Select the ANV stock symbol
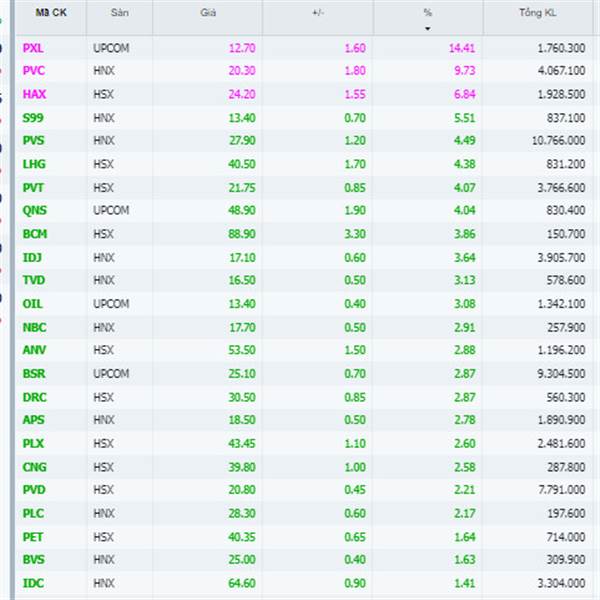The image size is (600, 600). pos(34,350)
